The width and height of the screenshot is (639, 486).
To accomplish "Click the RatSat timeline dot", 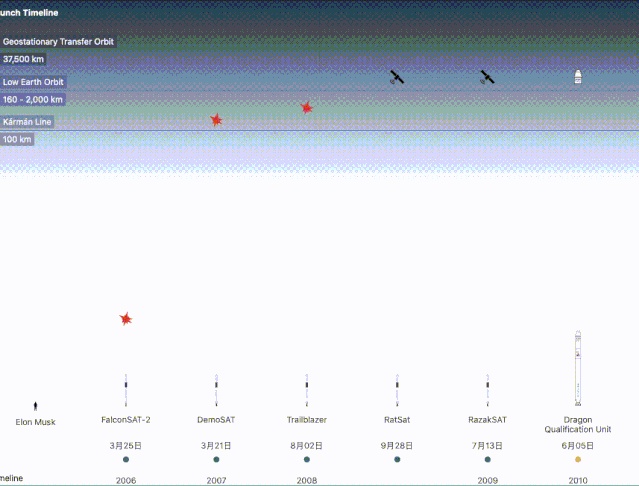I will click(397, 460).
